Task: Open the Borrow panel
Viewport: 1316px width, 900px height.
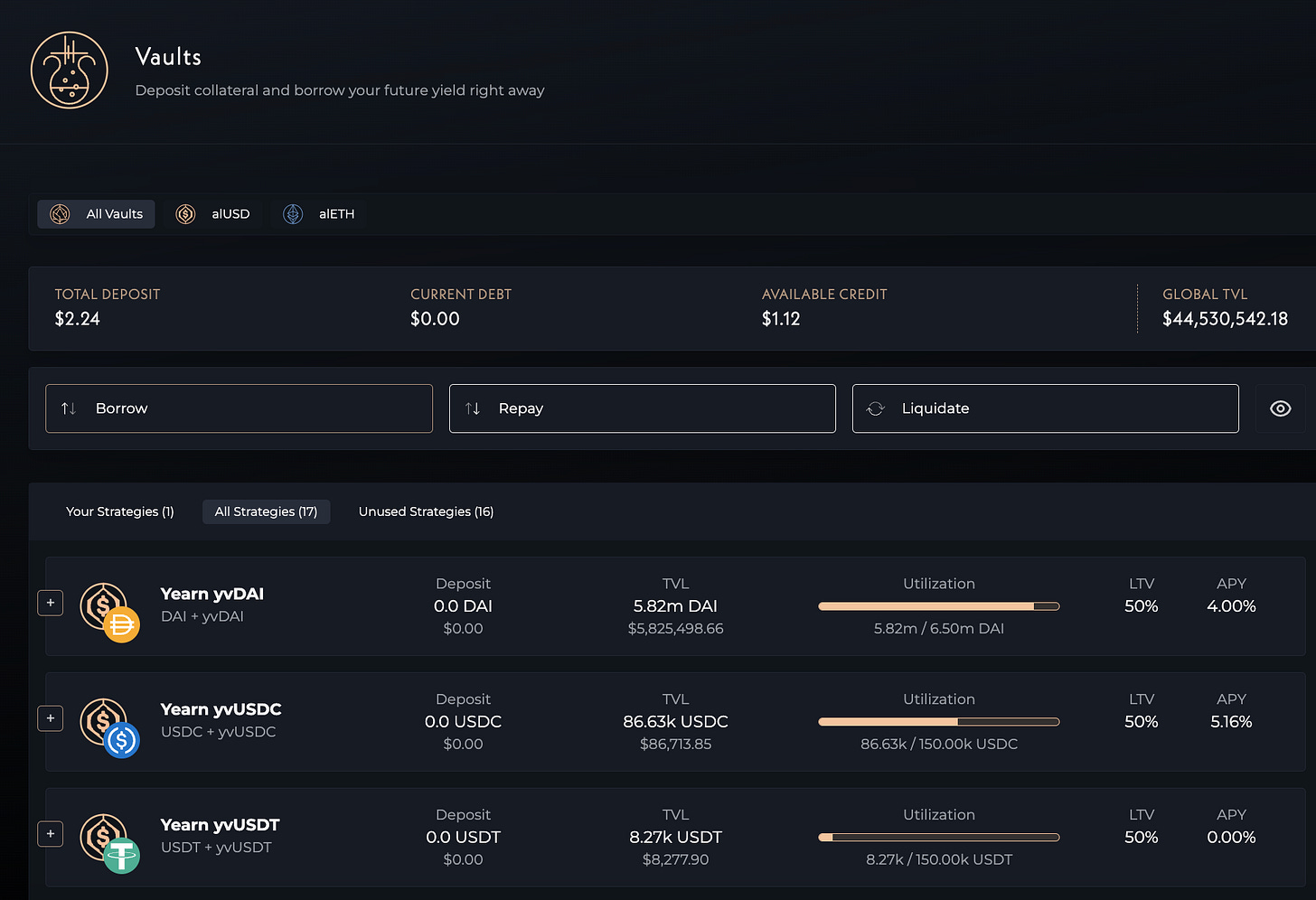Action: pyautogui.click(x=240, y=408)
